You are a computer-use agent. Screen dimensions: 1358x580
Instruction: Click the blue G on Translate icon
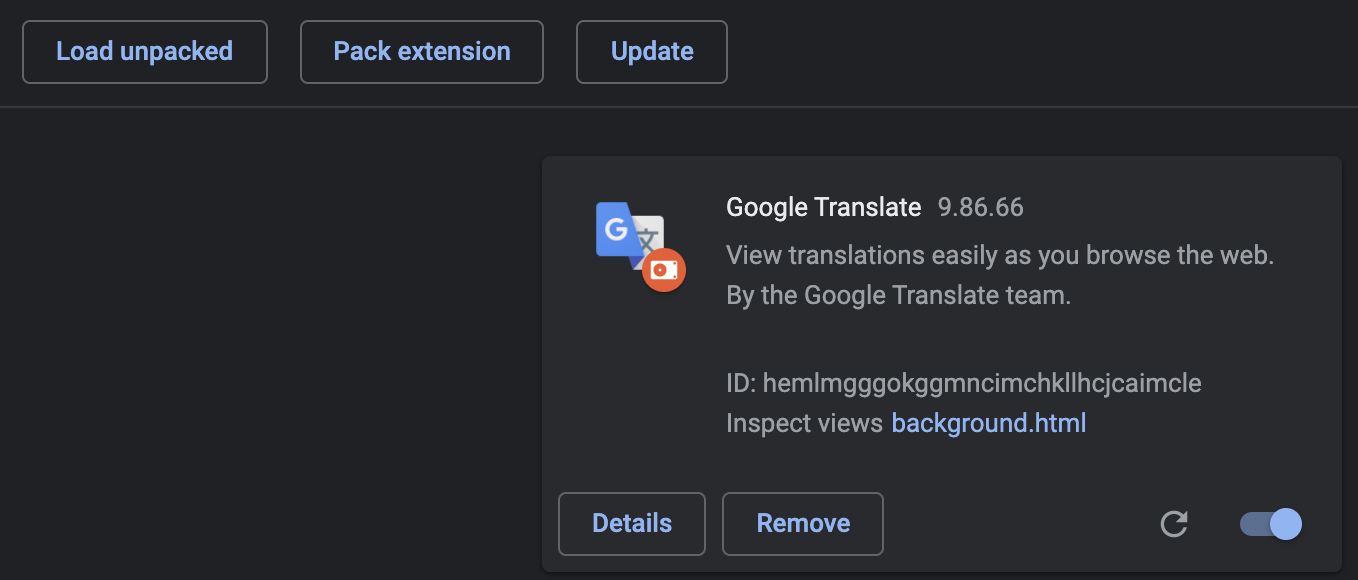pos(616,229)
